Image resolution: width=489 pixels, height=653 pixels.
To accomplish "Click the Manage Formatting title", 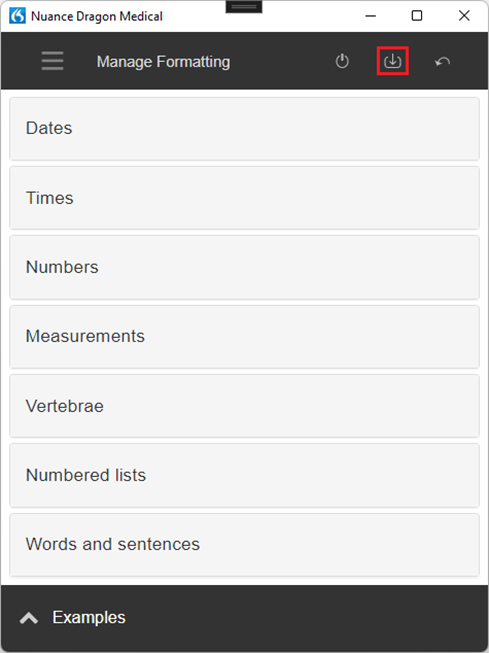I will pos(163,62).
